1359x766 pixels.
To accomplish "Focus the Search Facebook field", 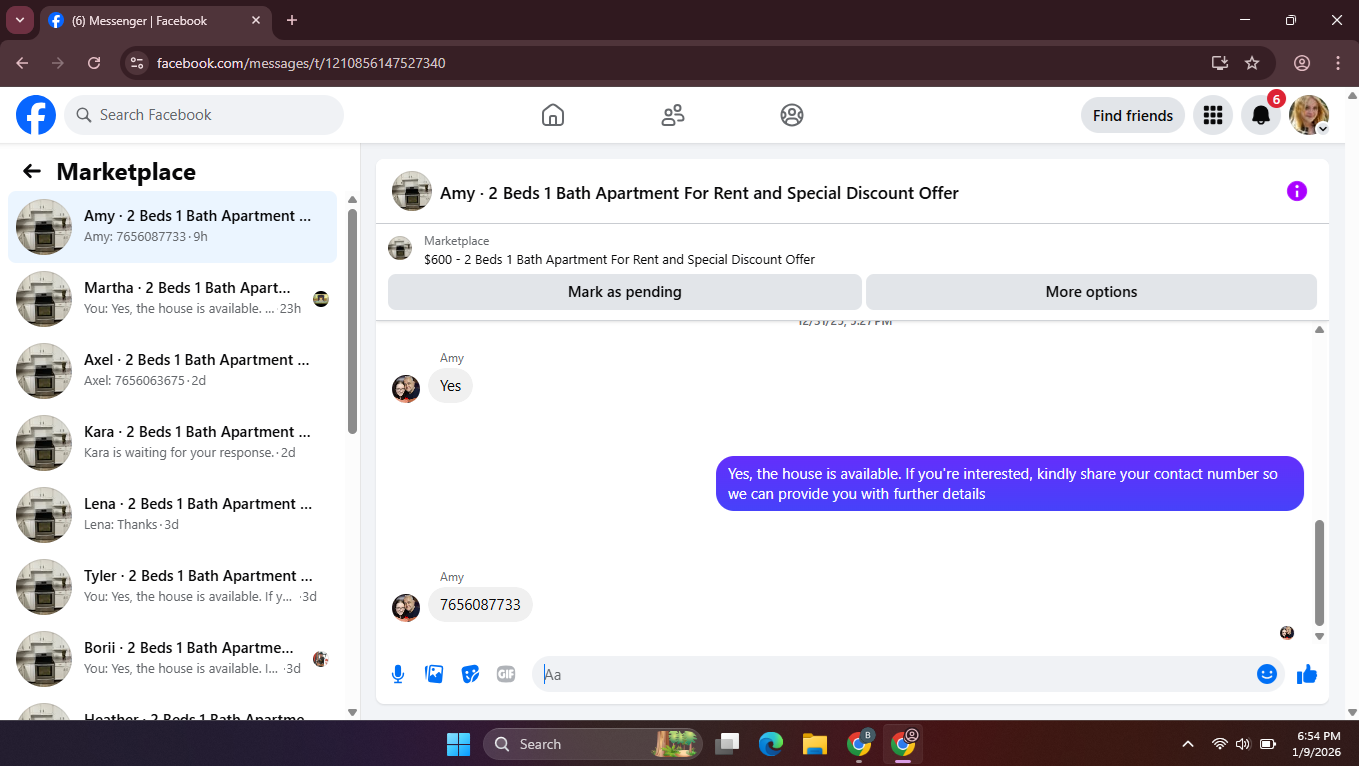I will [204, 115].
